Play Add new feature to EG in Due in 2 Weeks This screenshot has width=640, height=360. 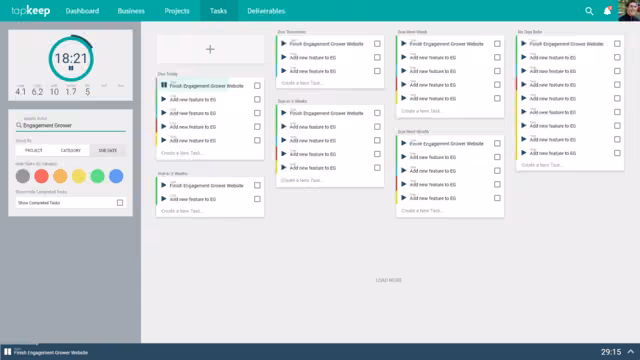click(164, 199)
